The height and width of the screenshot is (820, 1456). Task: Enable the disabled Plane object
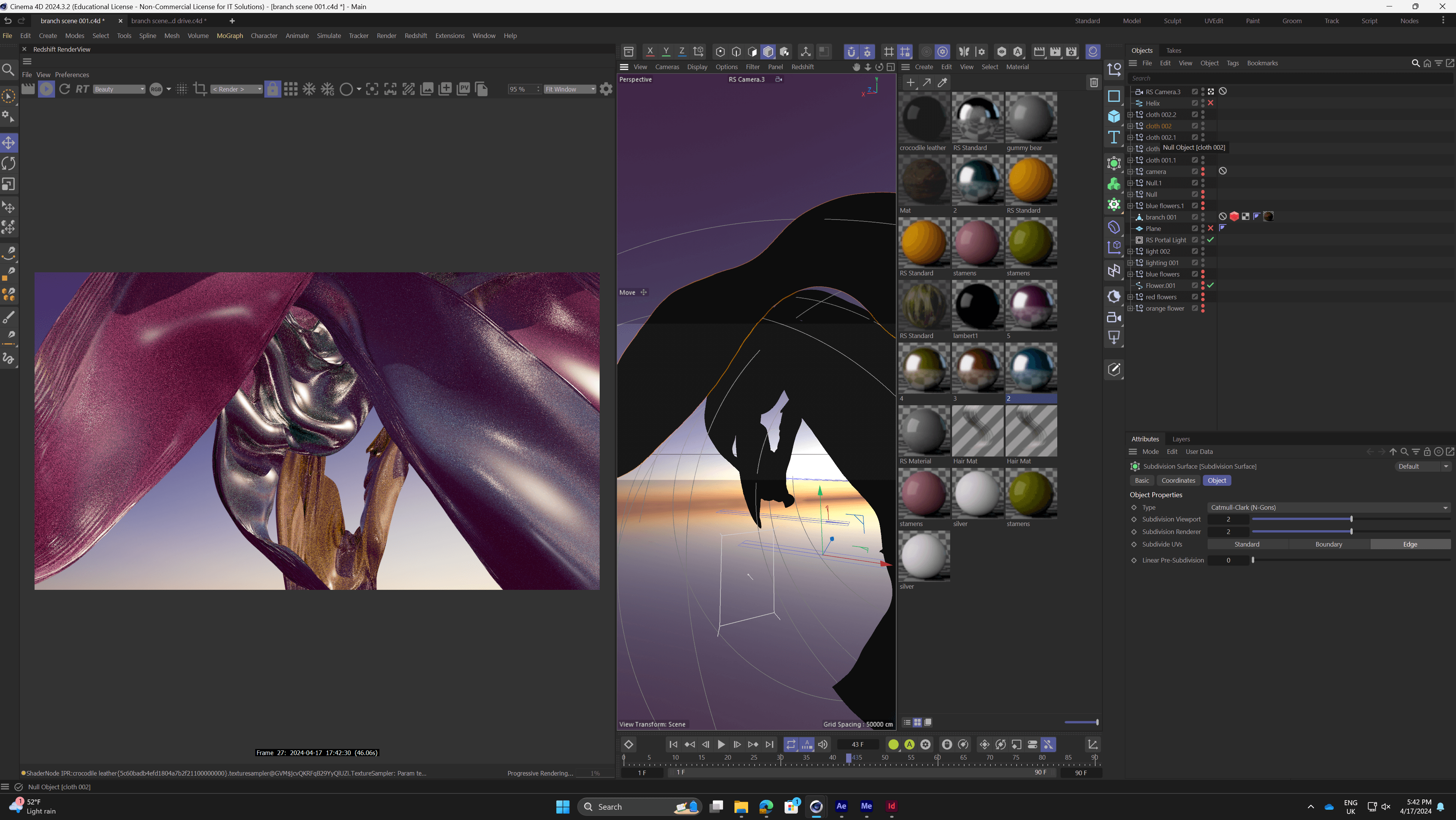click(x=1211, y=229)
